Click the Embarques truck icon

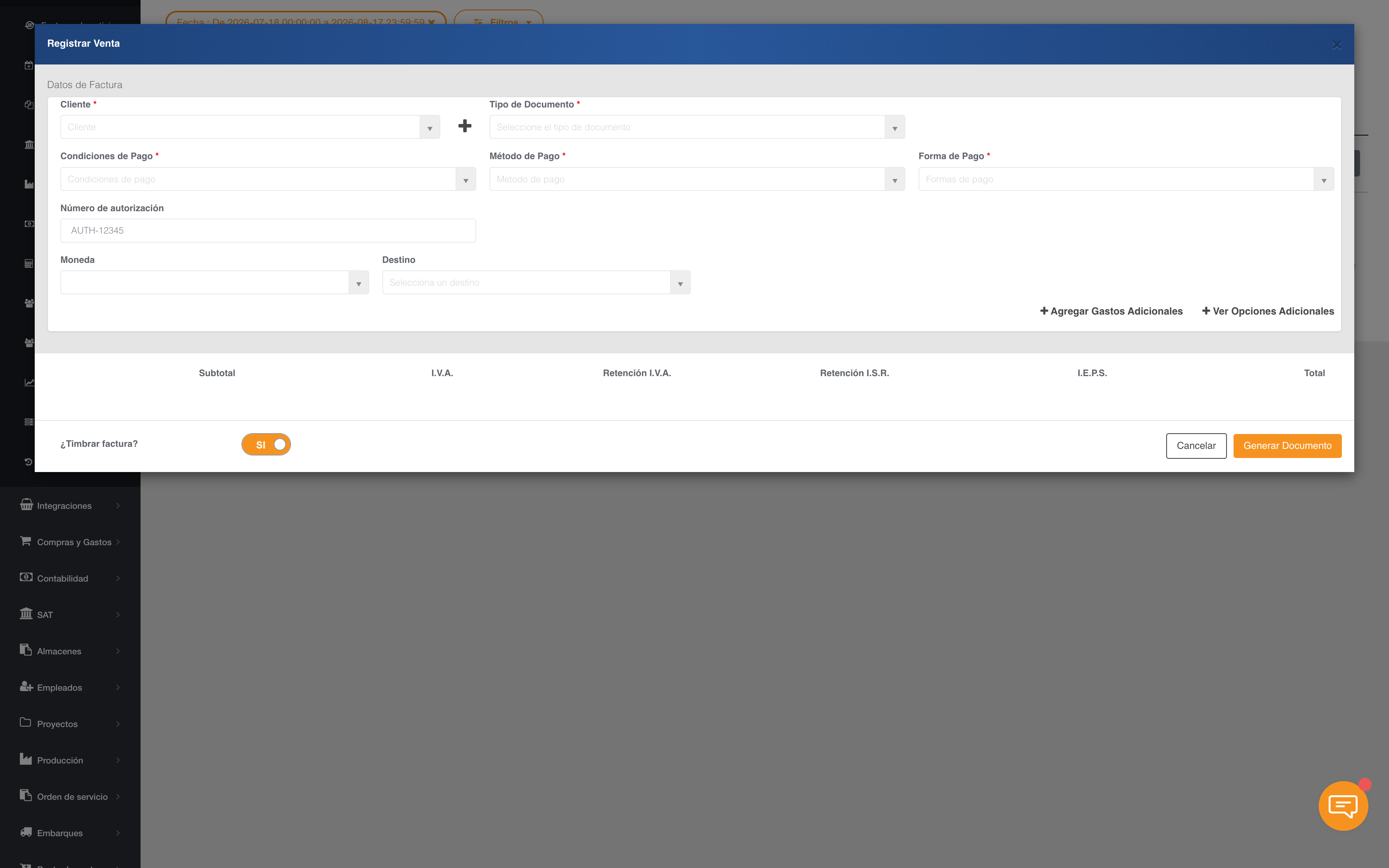pyautogui.click(x=26, y=832)
